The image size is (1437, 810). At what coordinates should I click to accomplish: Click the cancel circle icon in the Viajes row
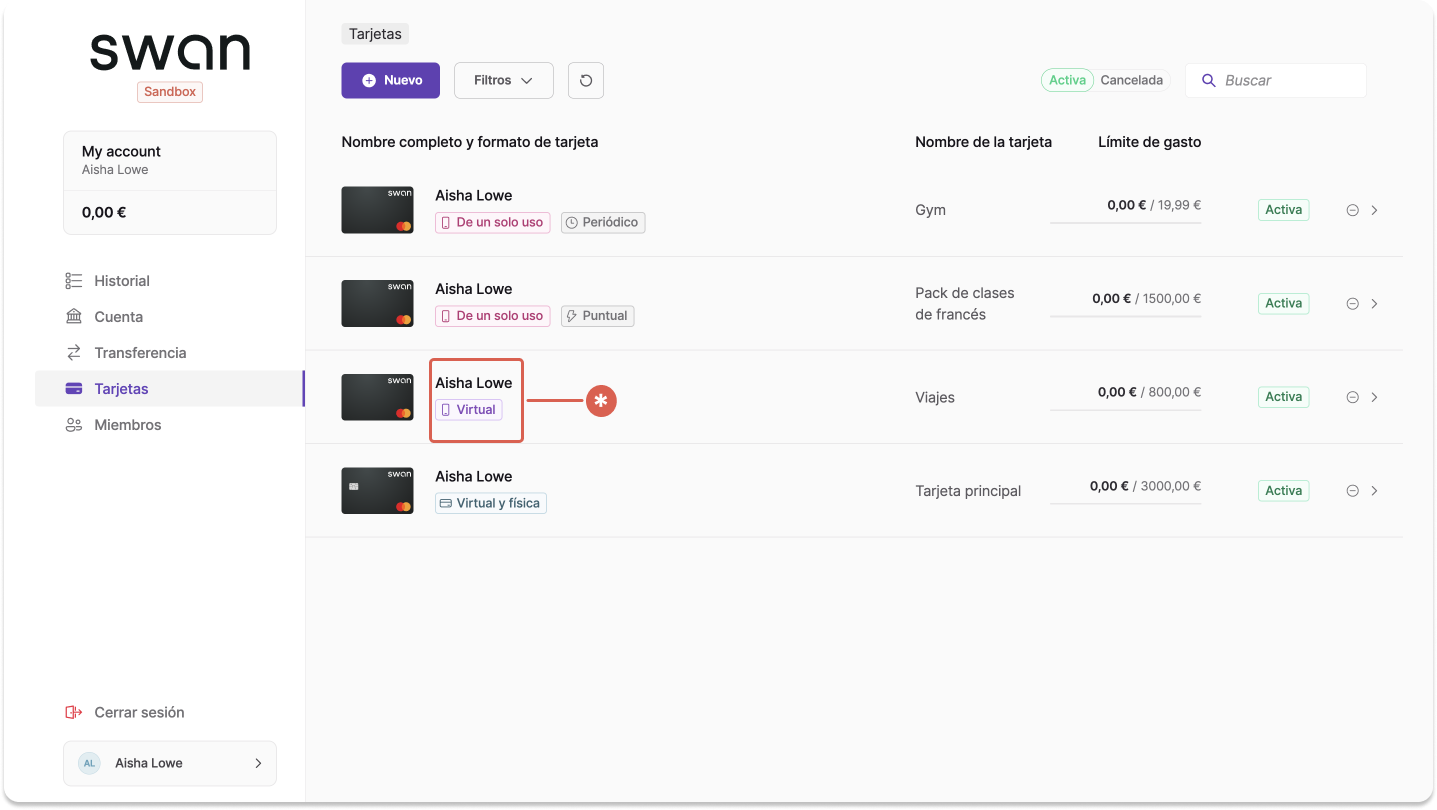click(x=1352, y=398)
